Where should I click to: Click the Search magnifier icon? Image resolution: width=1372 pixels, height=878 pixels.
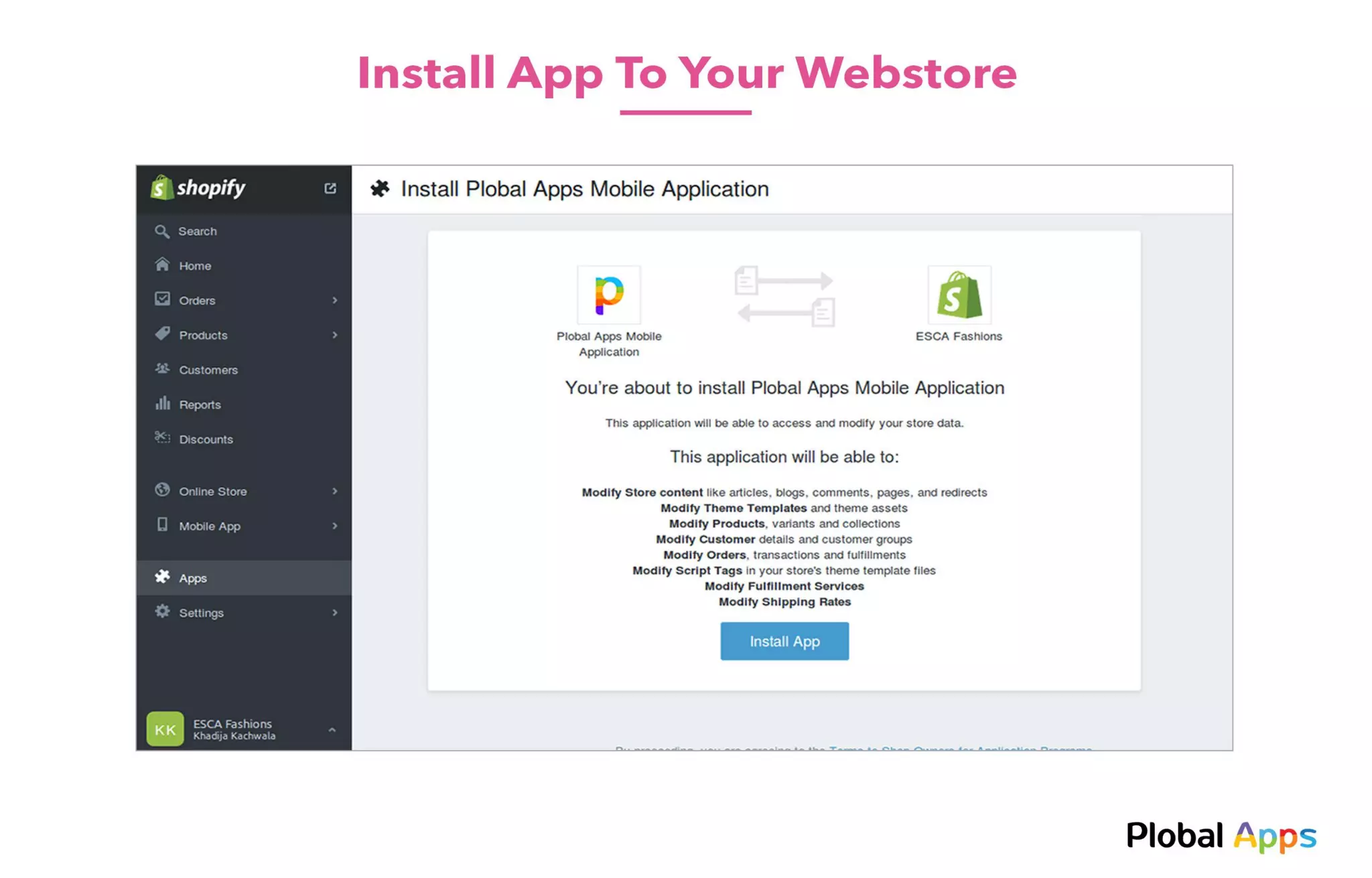click(x=161, y=231)
